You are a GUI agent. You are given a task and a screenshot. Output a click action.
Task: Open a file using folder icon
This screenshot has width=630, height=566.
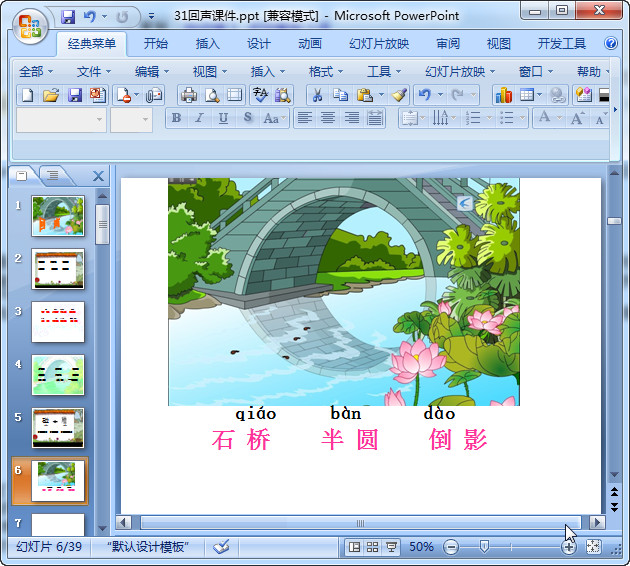(x=51, y=96)
